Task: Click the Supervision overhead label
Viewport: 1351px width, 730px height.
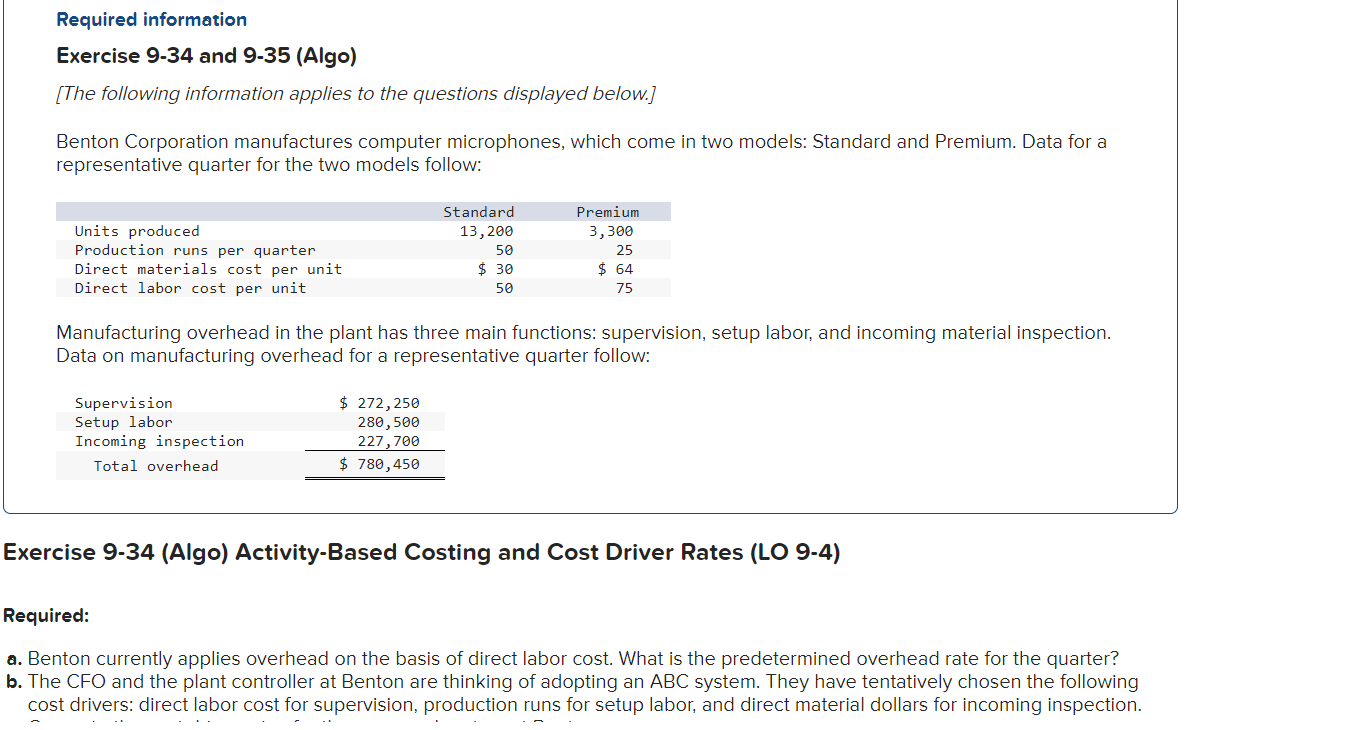Action: tap(123, 403)
